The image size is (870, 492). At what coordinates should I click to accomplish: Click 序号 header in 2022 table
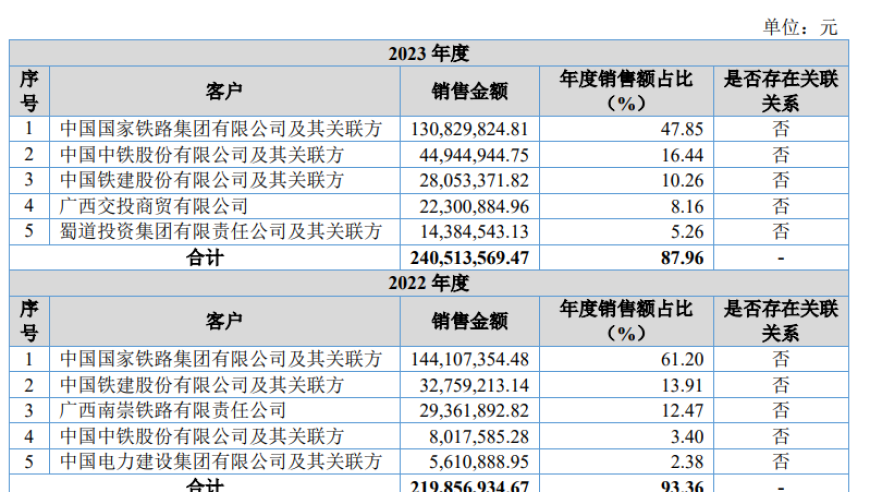point(29,321)
